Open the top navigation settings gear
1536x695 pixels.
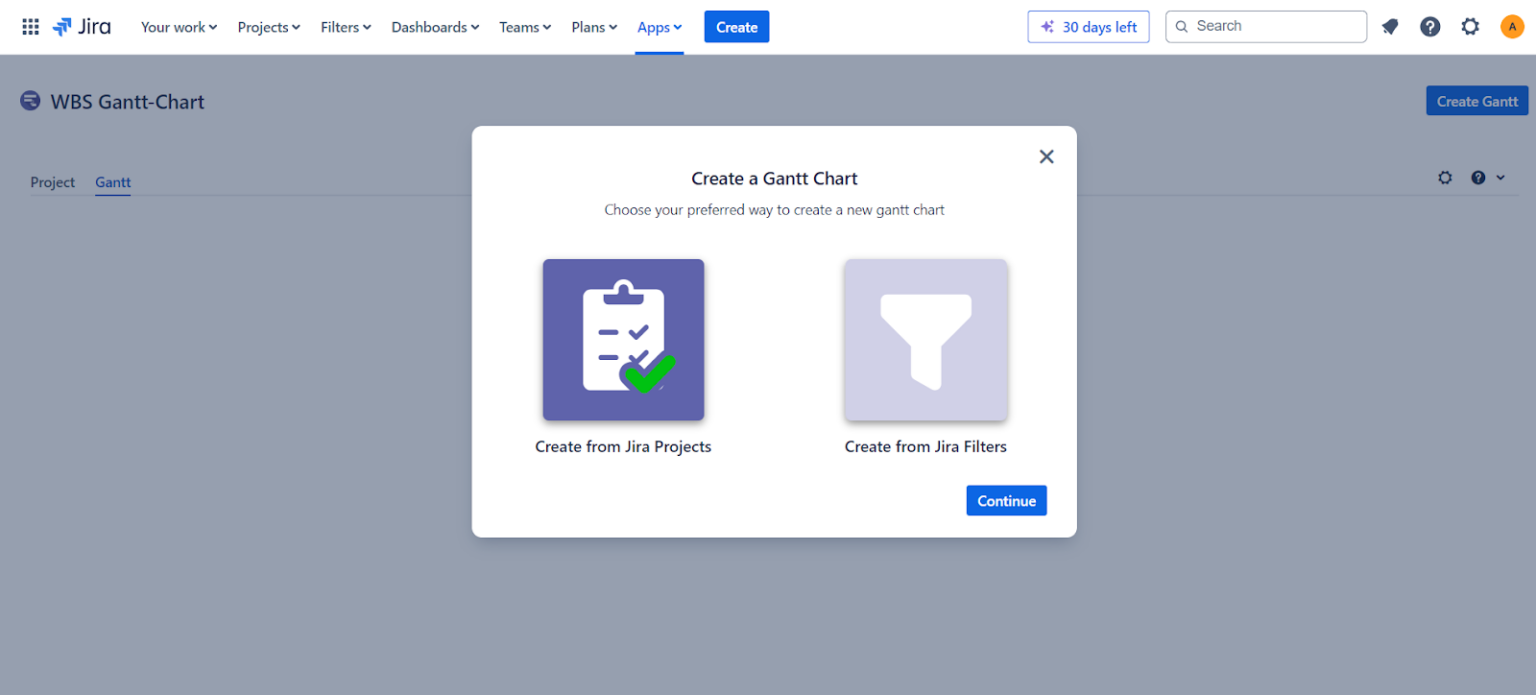(1470, 26)
